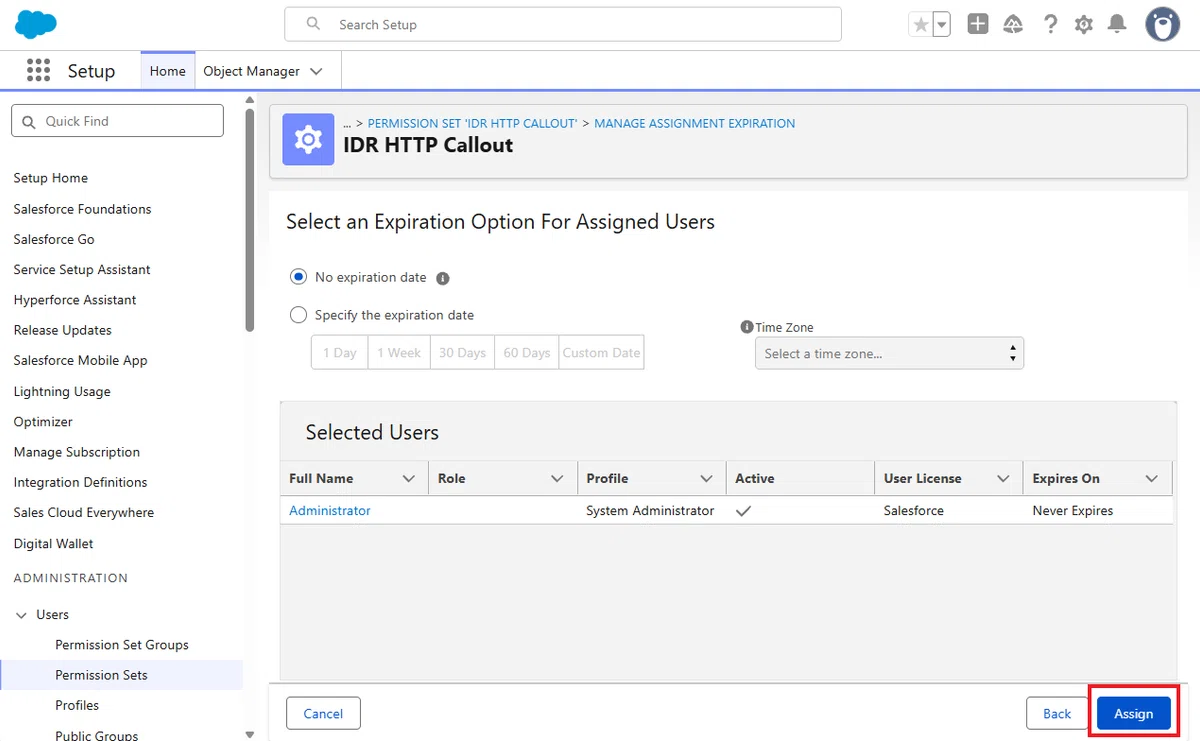The image size is (1200, 741).
Task: Click the Back button
Action: coord(1057,714)
